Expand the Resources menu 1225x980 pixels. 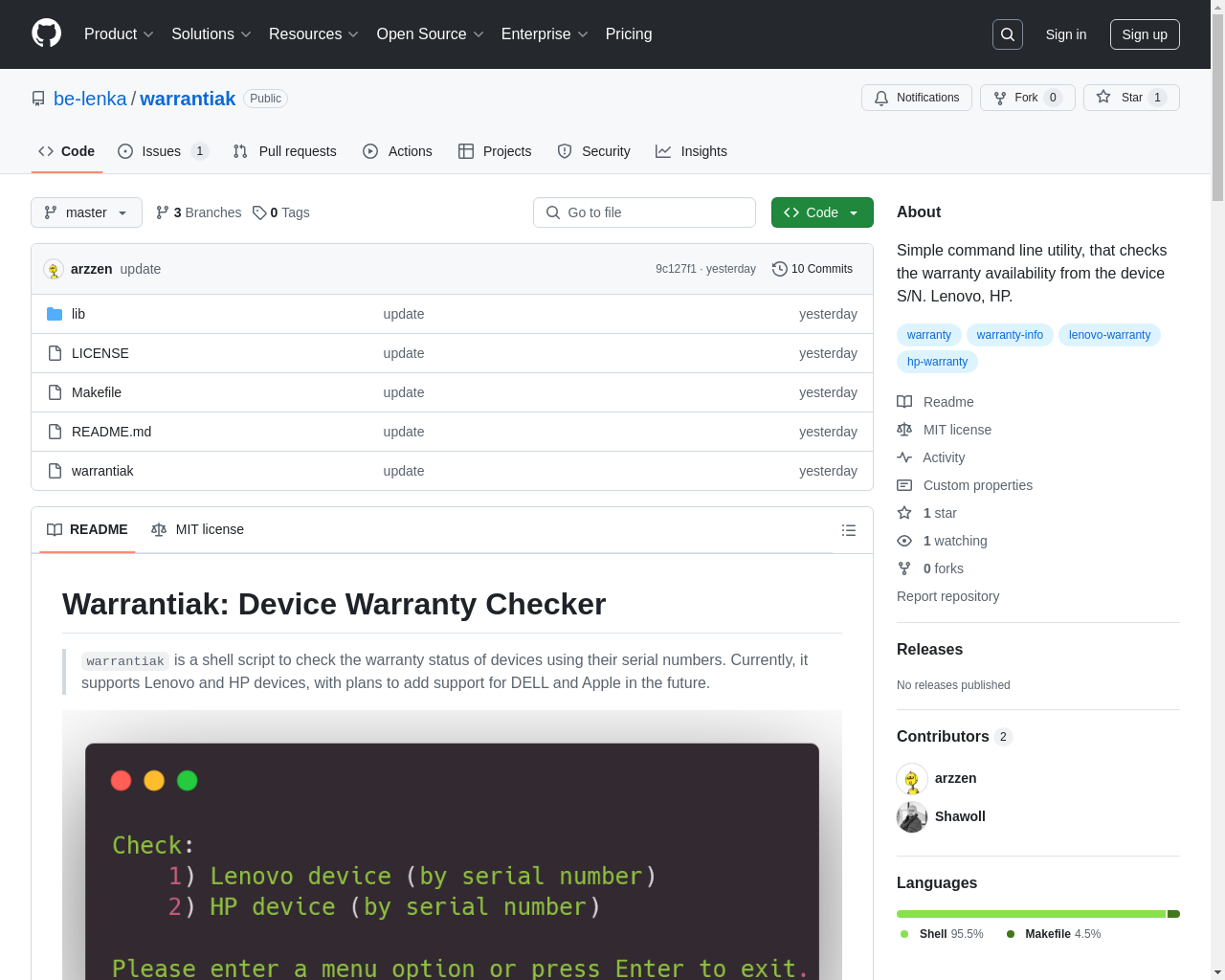tap(314, 34)
